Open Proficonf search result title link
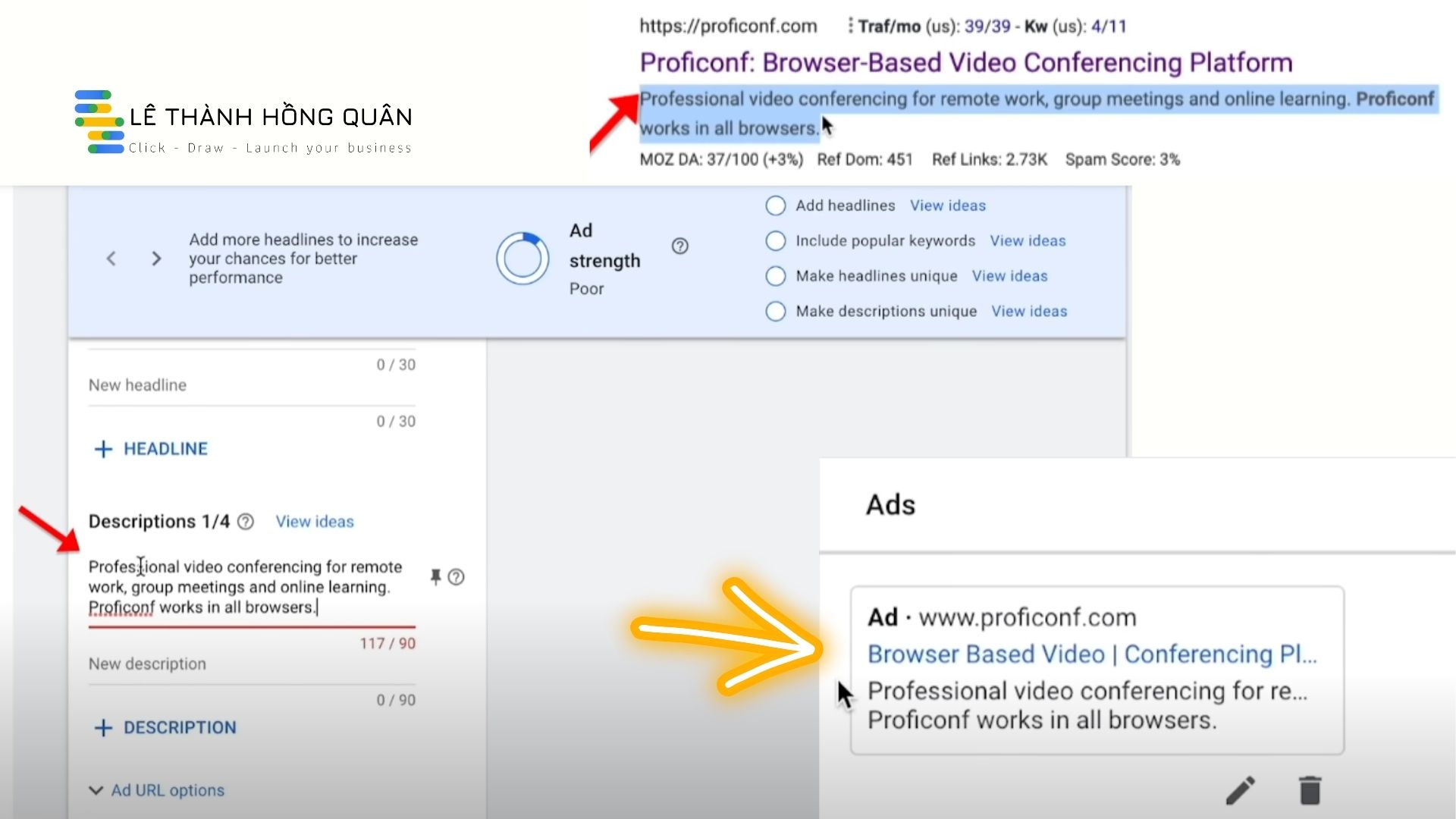This screenshot has width=1456, height=819. pyautogui.click(x=965, y=62)
